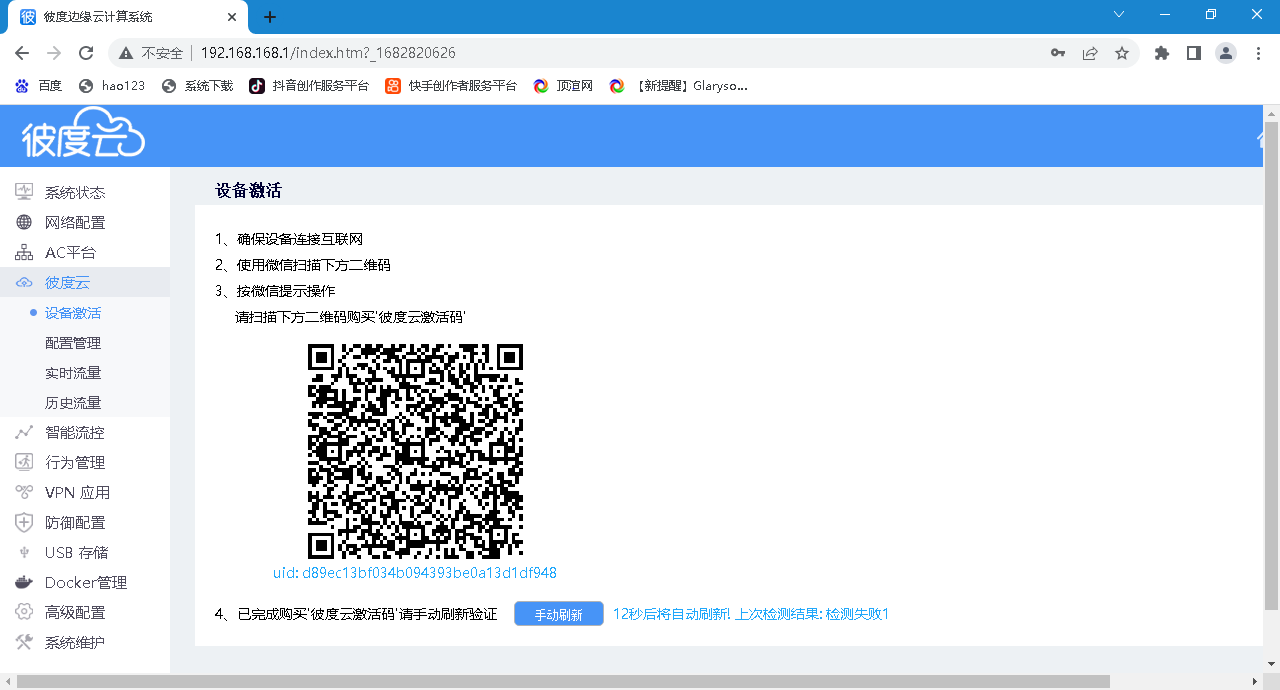The image size is (1280, 690).
Task: Click the 手动刷新 button
Action: (x=559, y=614)
